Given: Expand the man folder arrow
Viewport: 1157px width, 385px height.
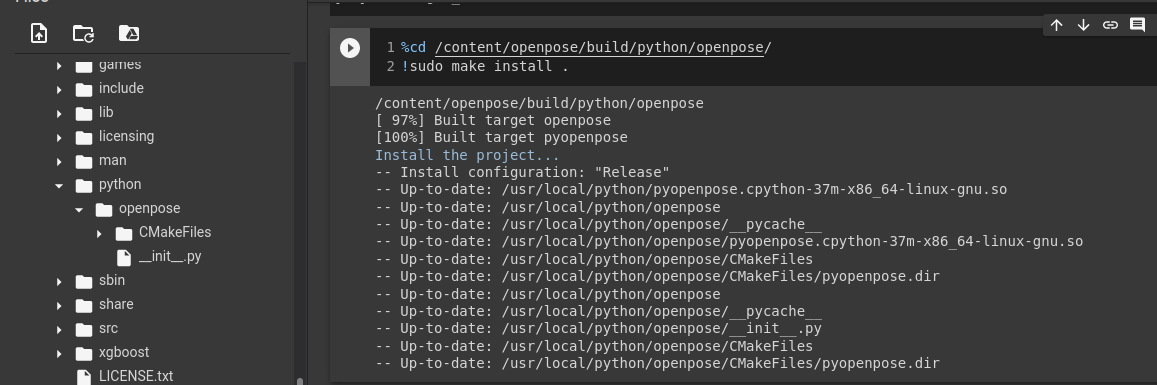Looking at the screenshot, I should [x=59, y=162].
